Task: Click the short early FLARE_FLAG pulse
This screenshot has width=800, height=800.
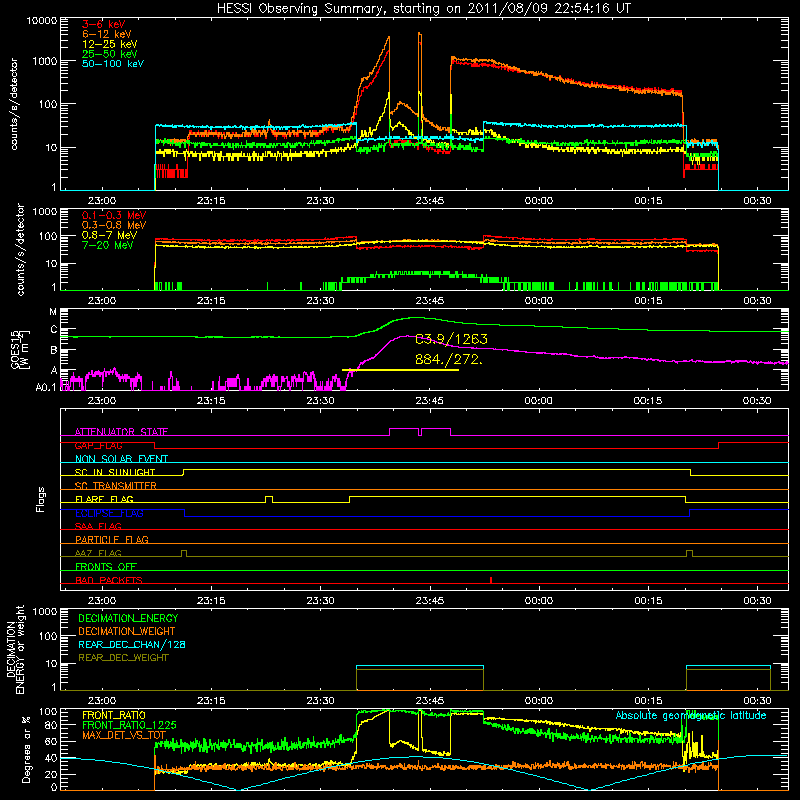Action: [269, 499]
